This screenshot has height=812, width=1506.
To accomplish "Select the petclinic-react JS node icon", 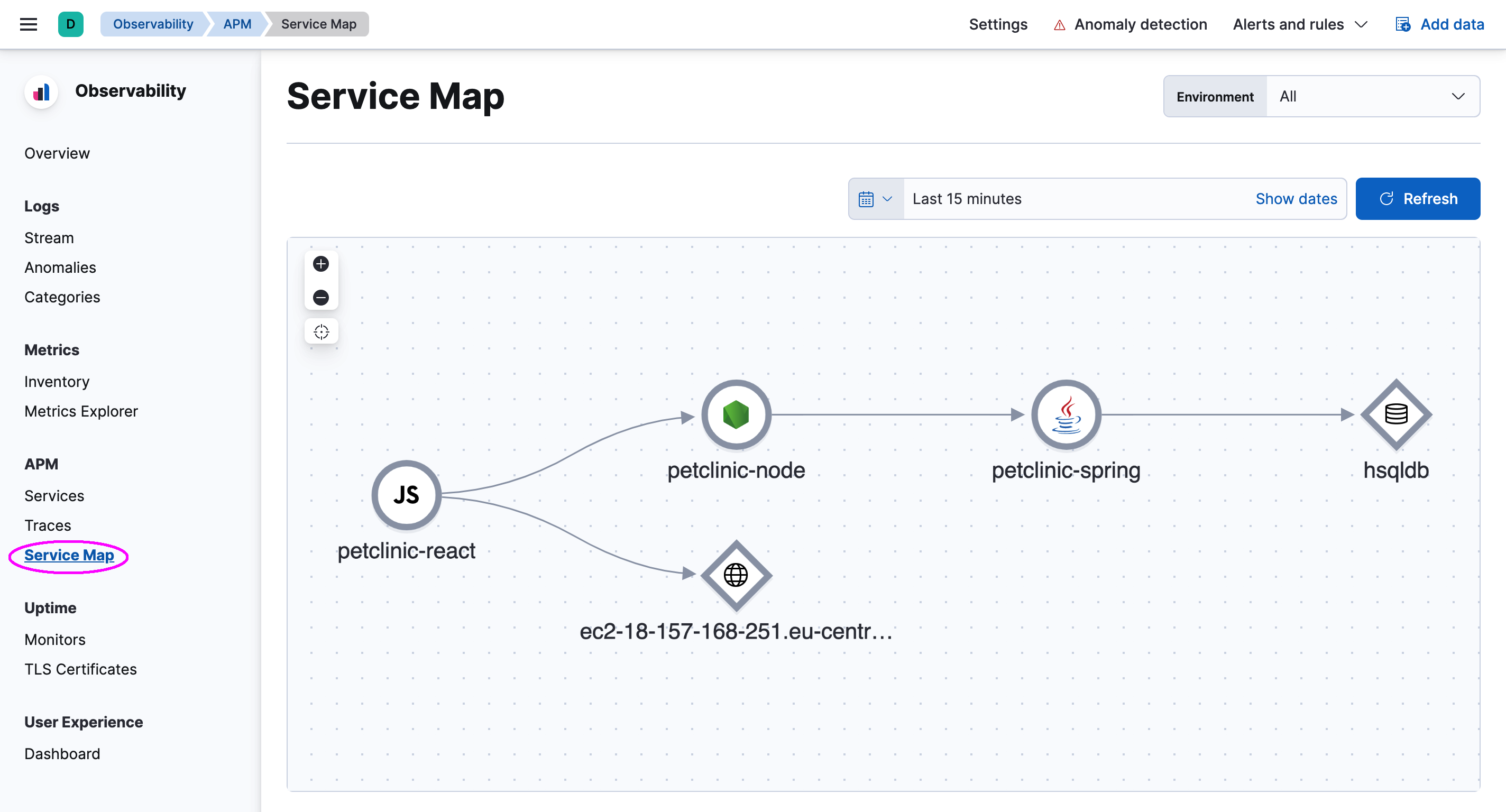I will coord(406,495).
